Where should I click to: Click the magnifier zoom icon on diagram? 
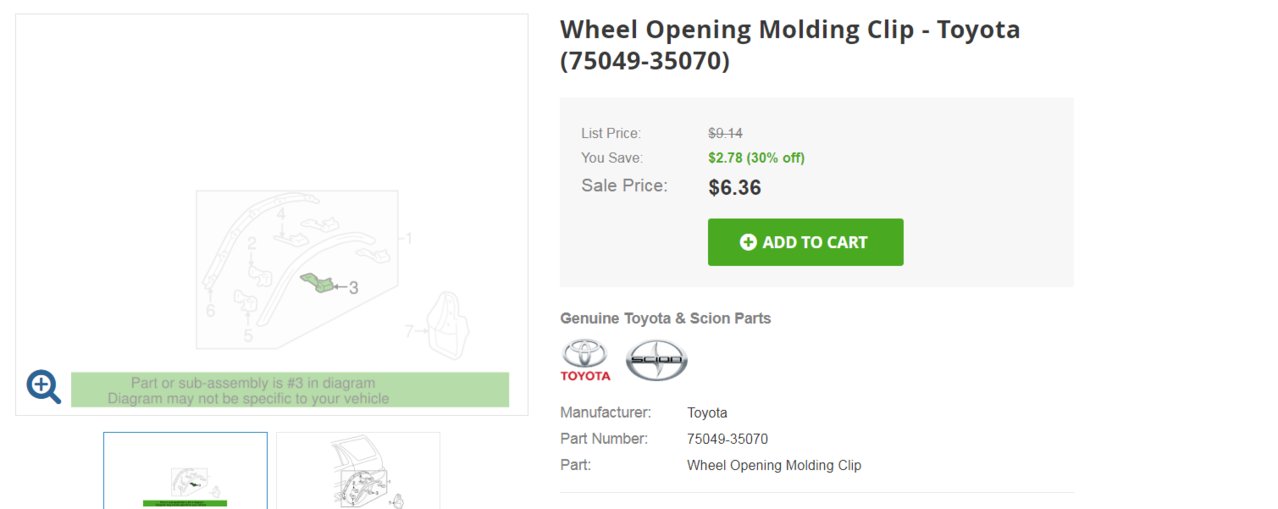click(x=44, y=386)
